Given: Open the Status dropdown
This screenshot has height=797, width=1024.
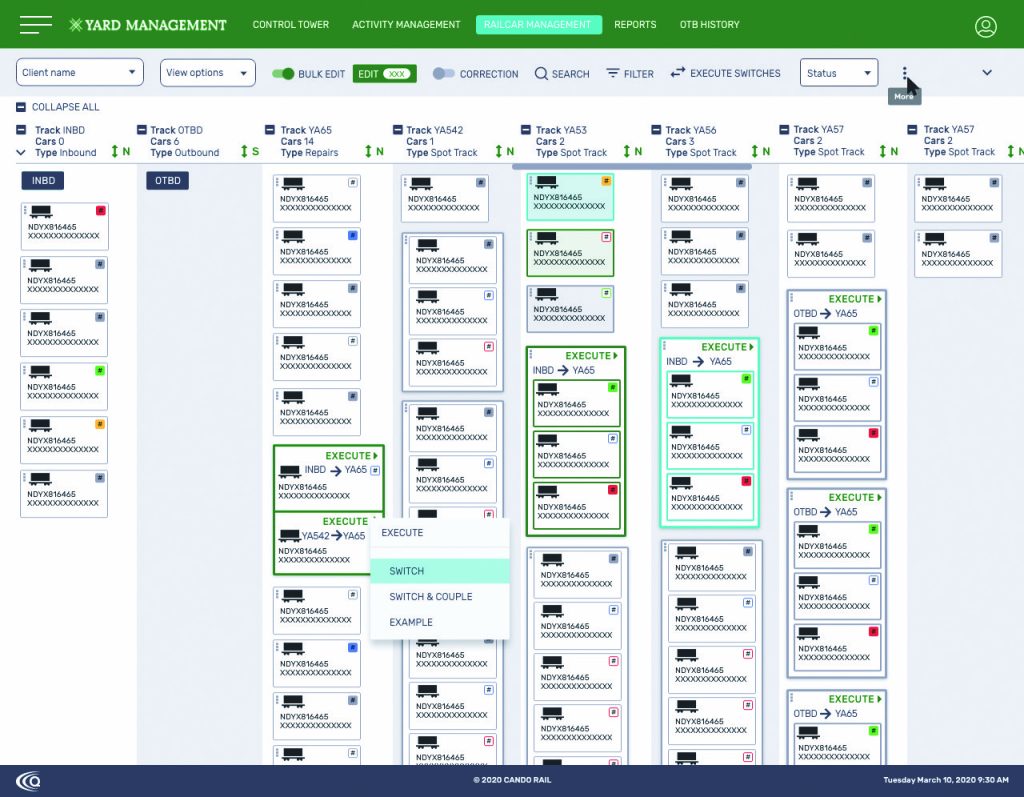Looking at the screenshot, I should [x=838, y=73].
